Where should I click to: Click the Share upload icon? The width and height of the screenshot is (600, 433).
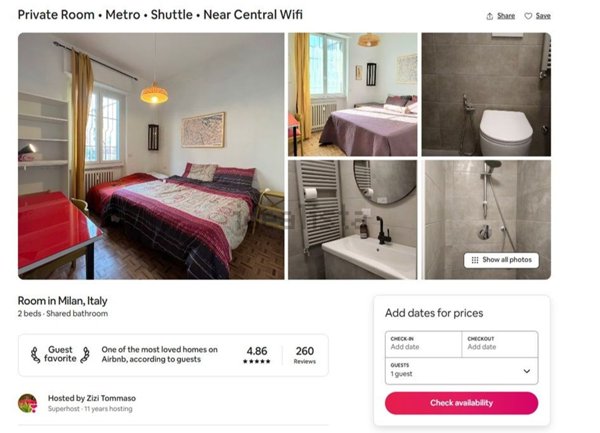[489, 16]
